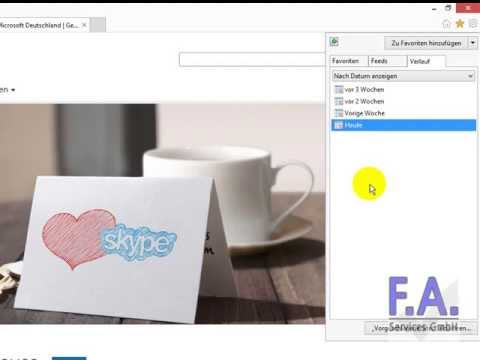
Task: Click the pin Favorites Center icon
Action: point(334,42)
